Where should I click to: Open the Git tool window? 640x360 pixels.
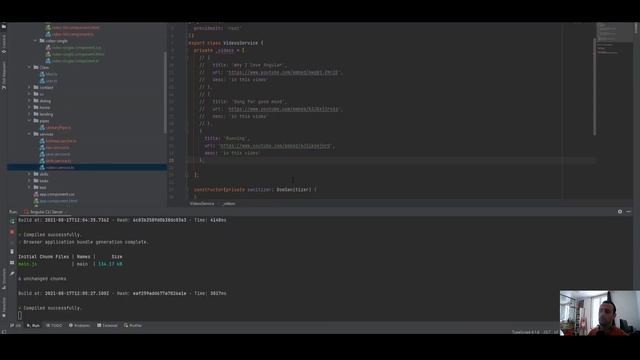pyautogui.click(x=16, y=325)
